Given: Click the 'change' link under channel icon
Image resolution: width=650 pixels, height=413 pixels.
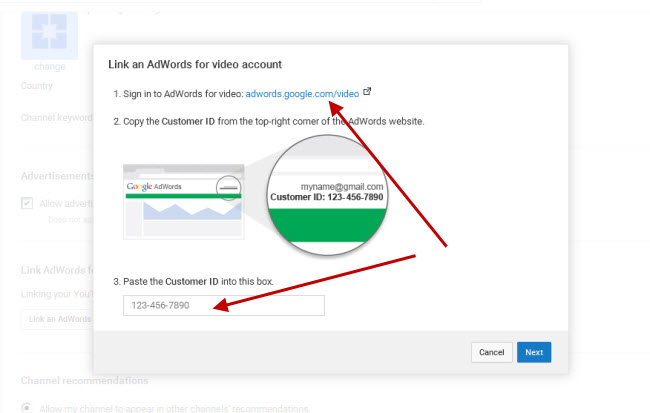Looking at the screenshot, I should point(50,66).
